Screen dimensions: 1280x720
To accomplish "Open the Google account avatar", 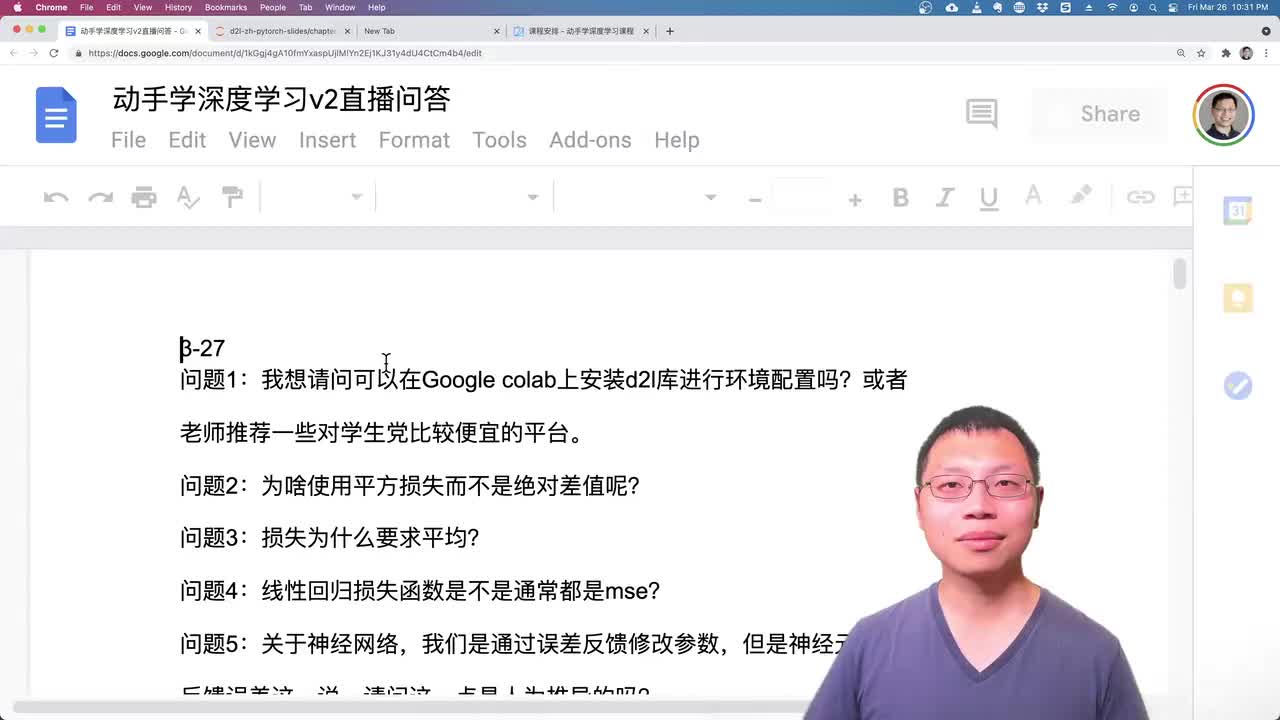I will [x=1223, y=114].
